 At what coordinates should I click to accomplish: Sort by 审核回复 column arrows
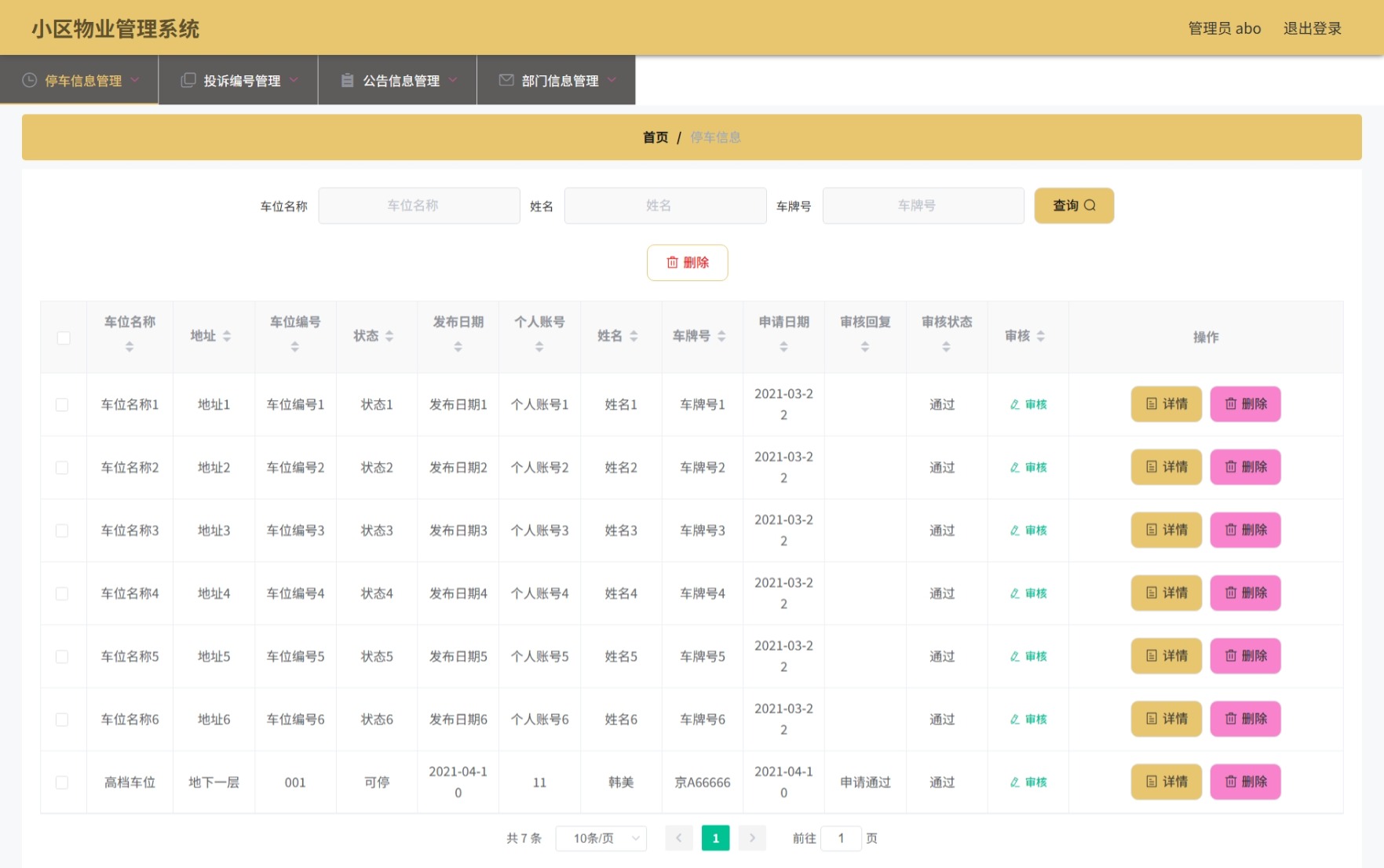[865, 346]
